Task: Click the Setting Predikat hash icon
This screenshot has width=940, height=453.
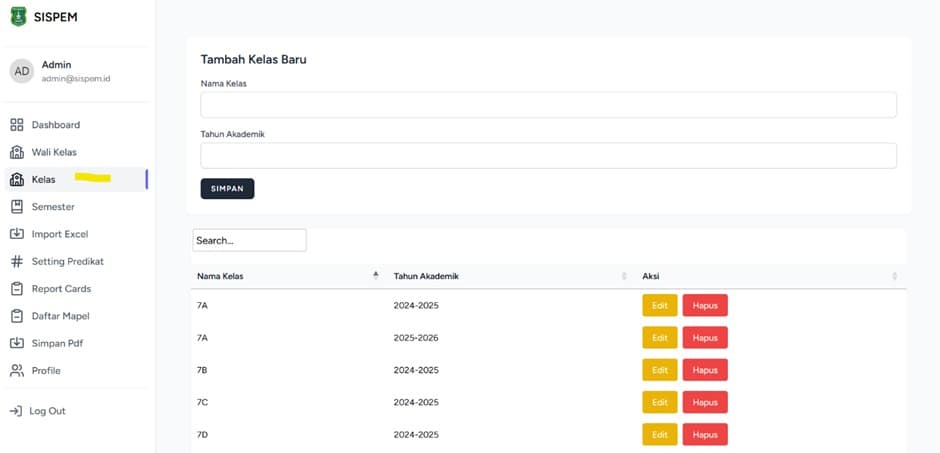Action: pyautogui.click(x=16, y=261)
